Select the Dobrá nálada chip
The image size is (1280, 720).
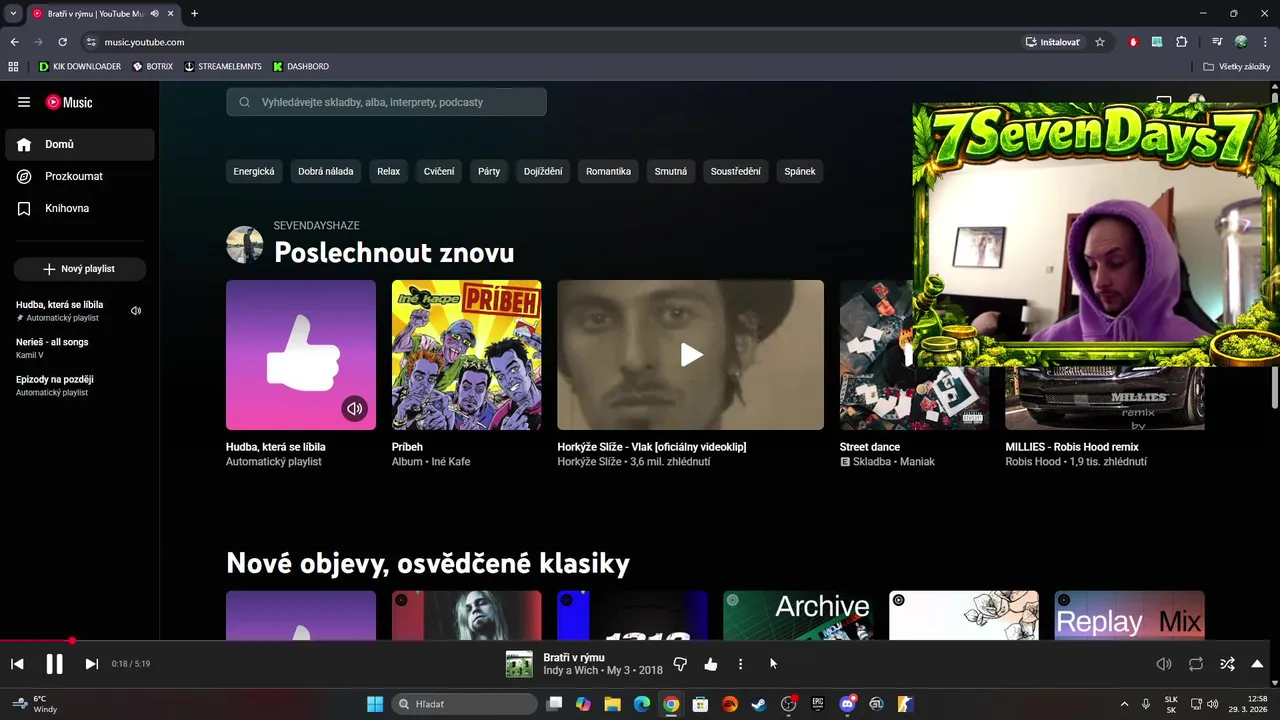[x=326, y=171]
